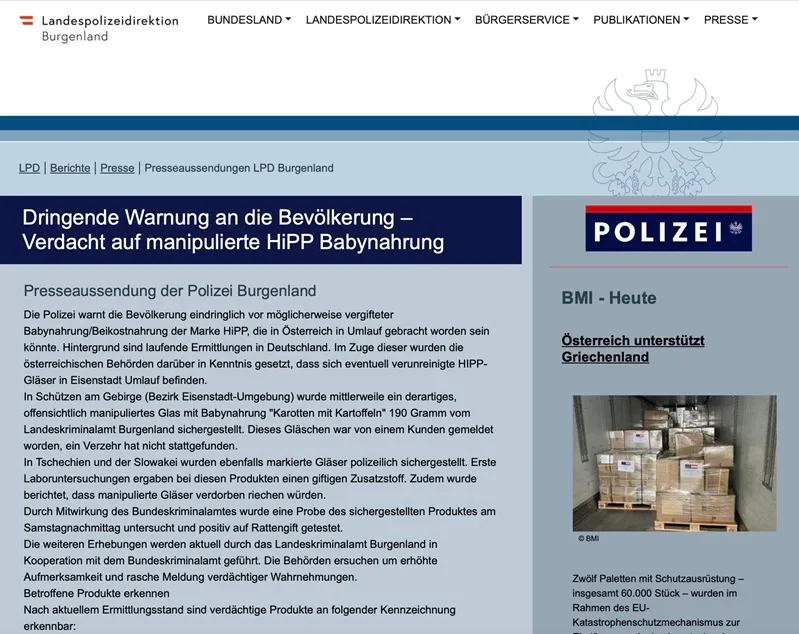This screenshot has width=799, height=634.
Task: Click the POLIZEI banner logo
Action: 667,229
